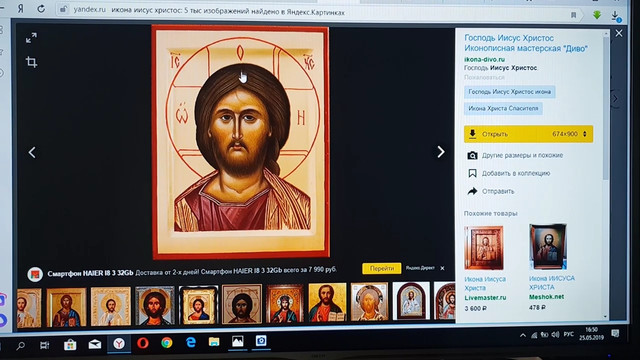Show hidden system tray icons
The width and height of the screenshot is (640, 360).
tap(523, 336)
